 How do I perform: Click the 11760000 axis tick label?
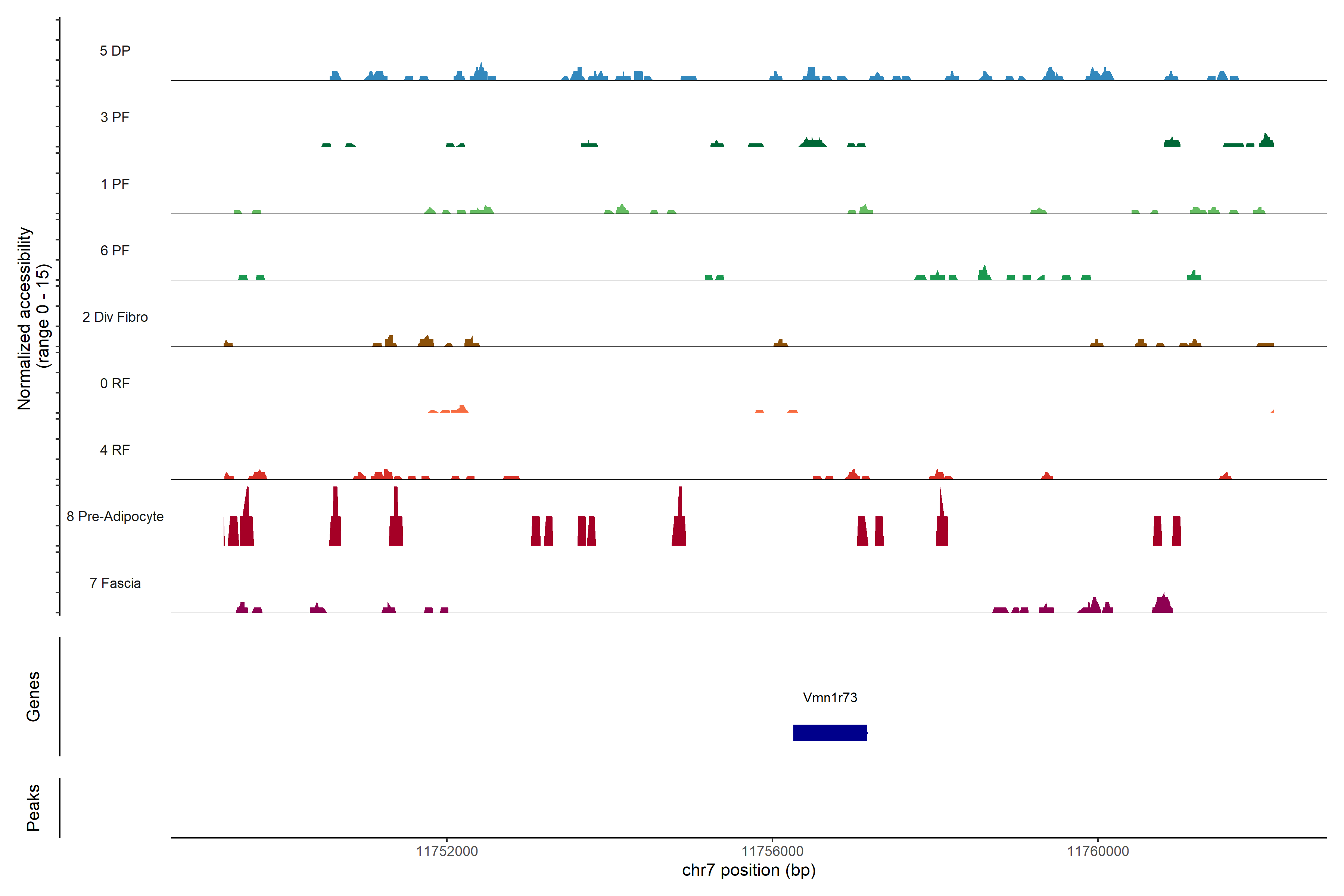point(1098,851)
